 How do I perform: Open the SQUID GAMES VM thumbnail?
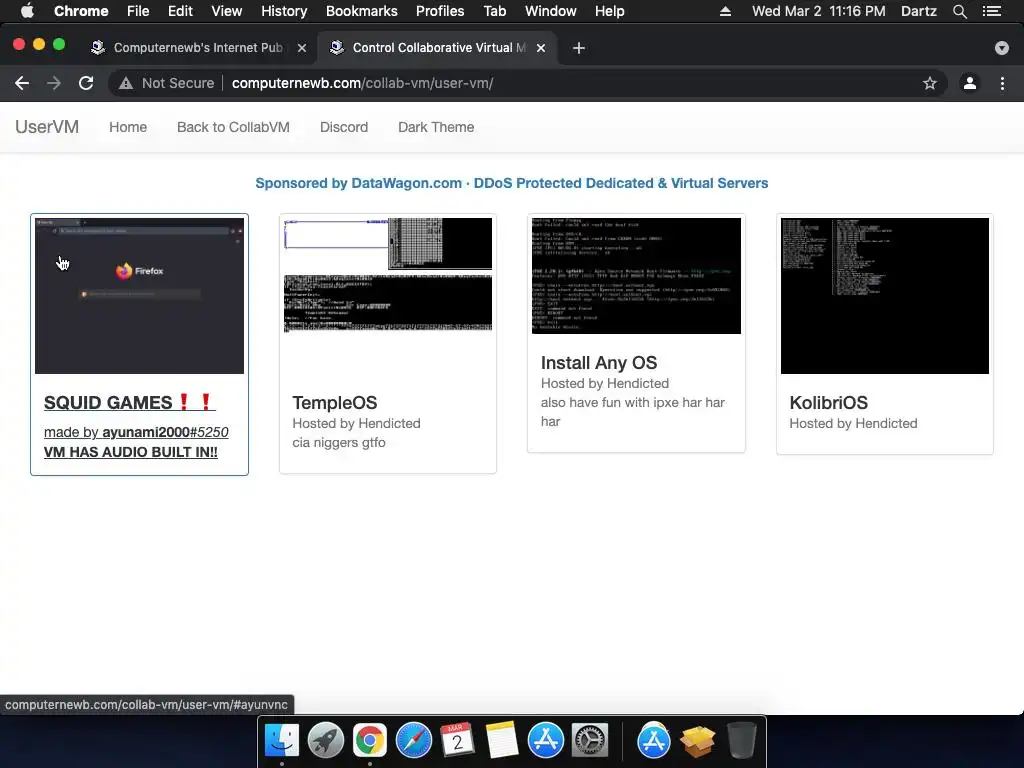click(x=139, y=296)
